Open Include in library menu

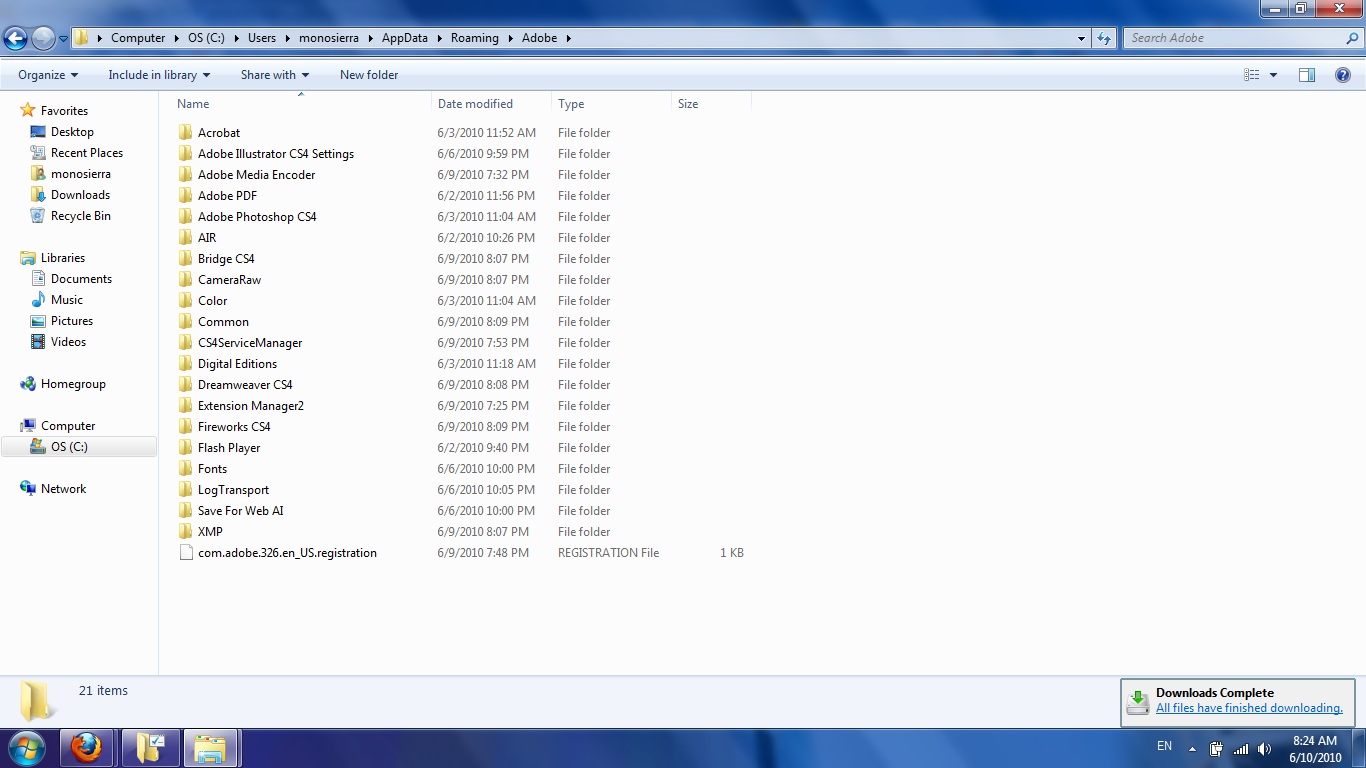point(159,75)
